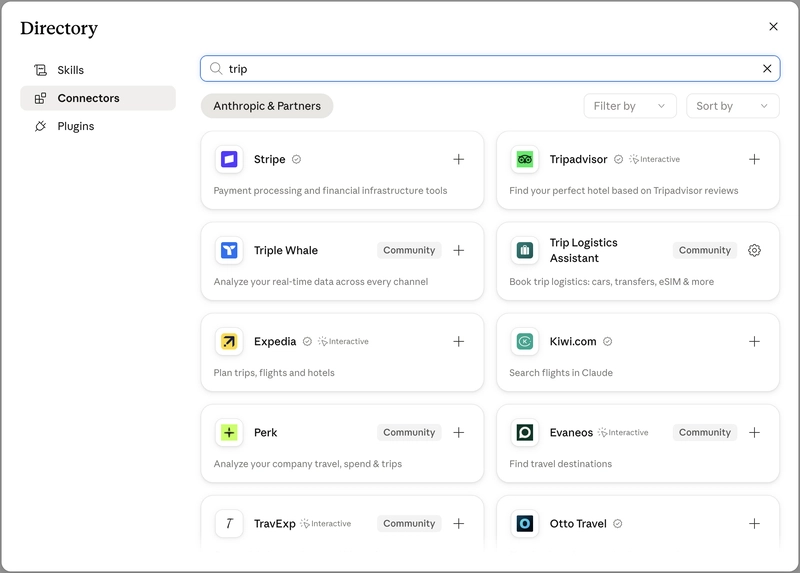This screenshot has height=573, width=800.
Task: Open the Perk connector name
Action: pyautogui.click(x=265, y=432)
